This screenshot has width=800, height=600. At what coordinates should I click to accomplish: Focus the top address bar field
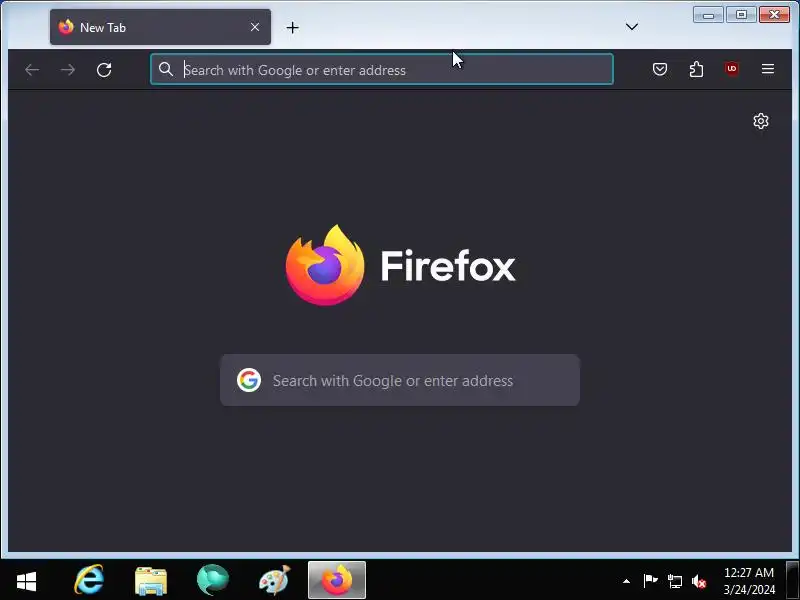[x=382, y=69]
